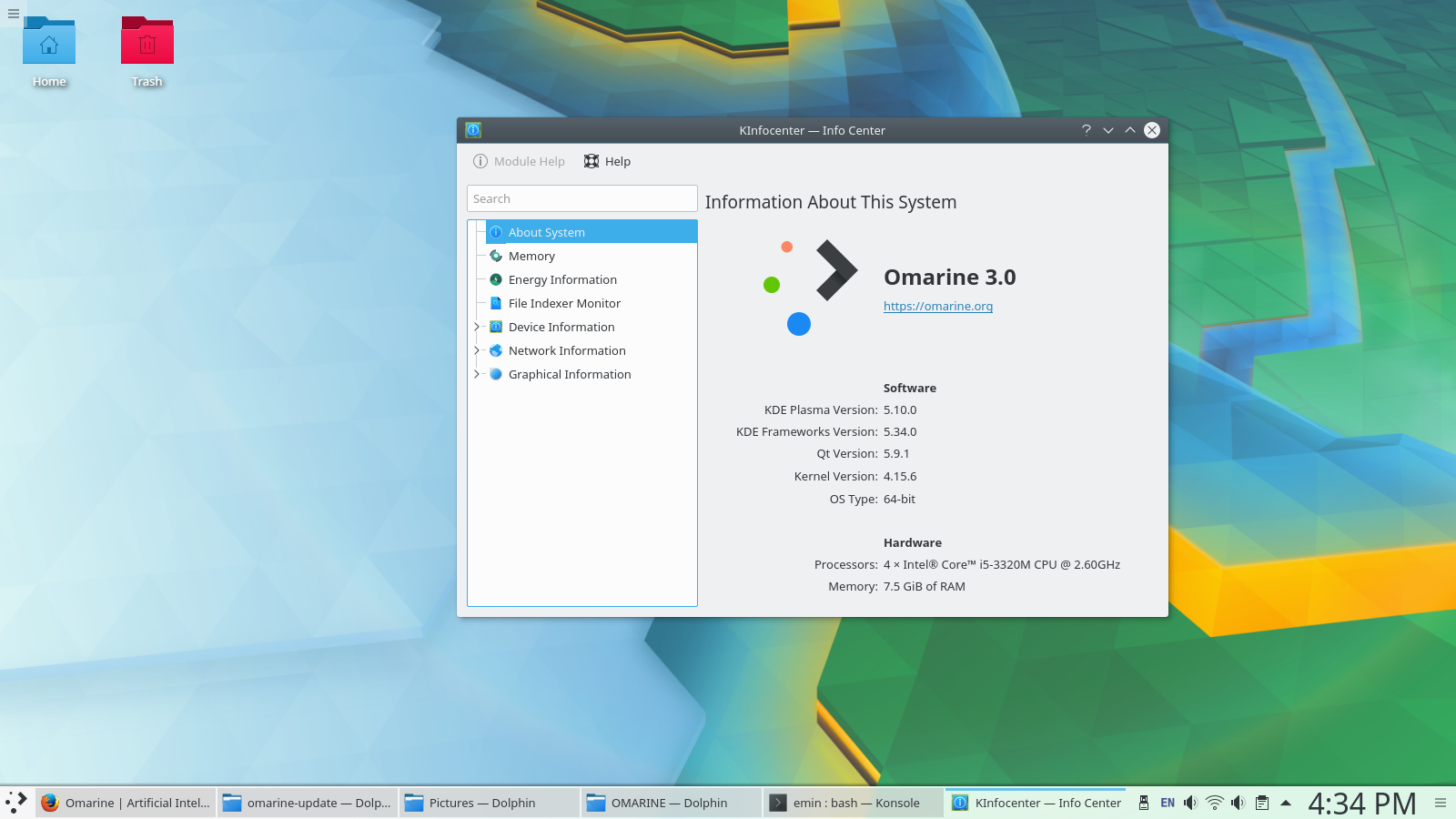Click the Help toolbar button

pos(608,161)
